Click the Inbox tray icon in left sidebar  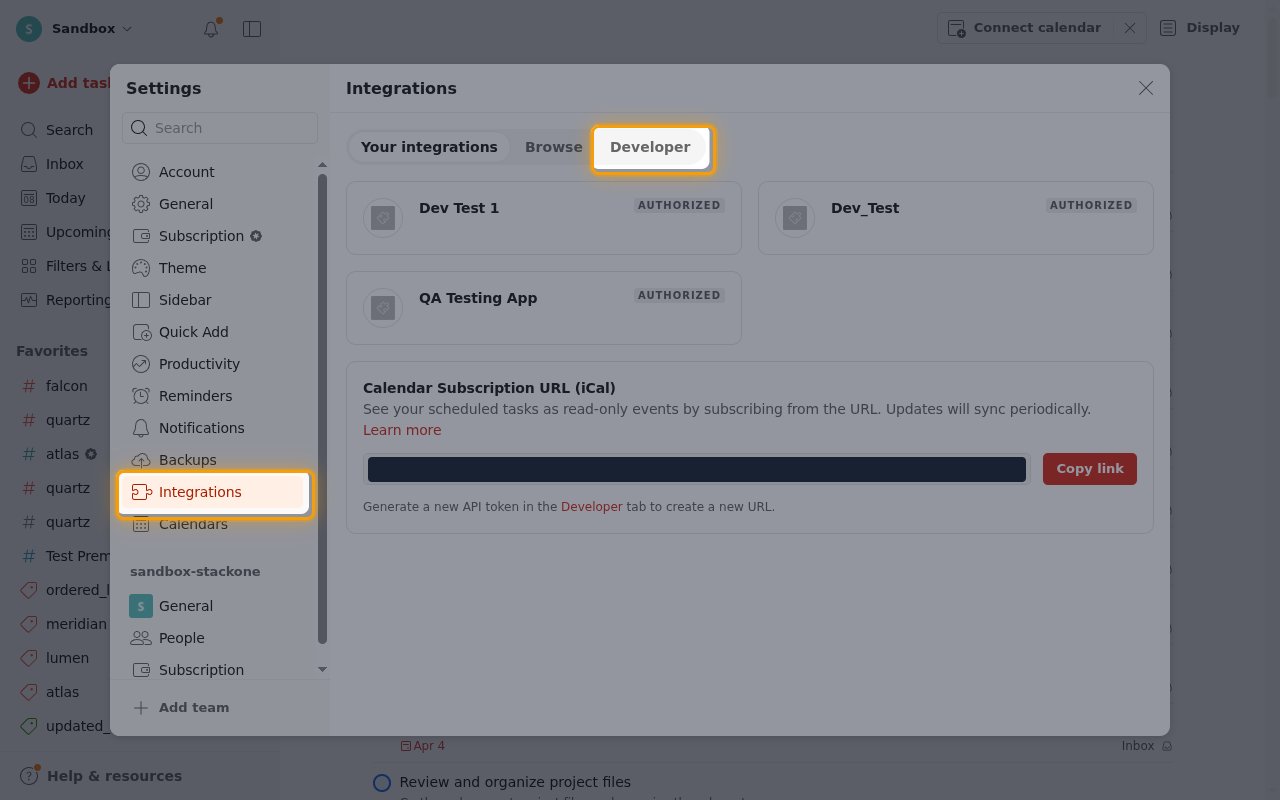click(x=28, y=164)
